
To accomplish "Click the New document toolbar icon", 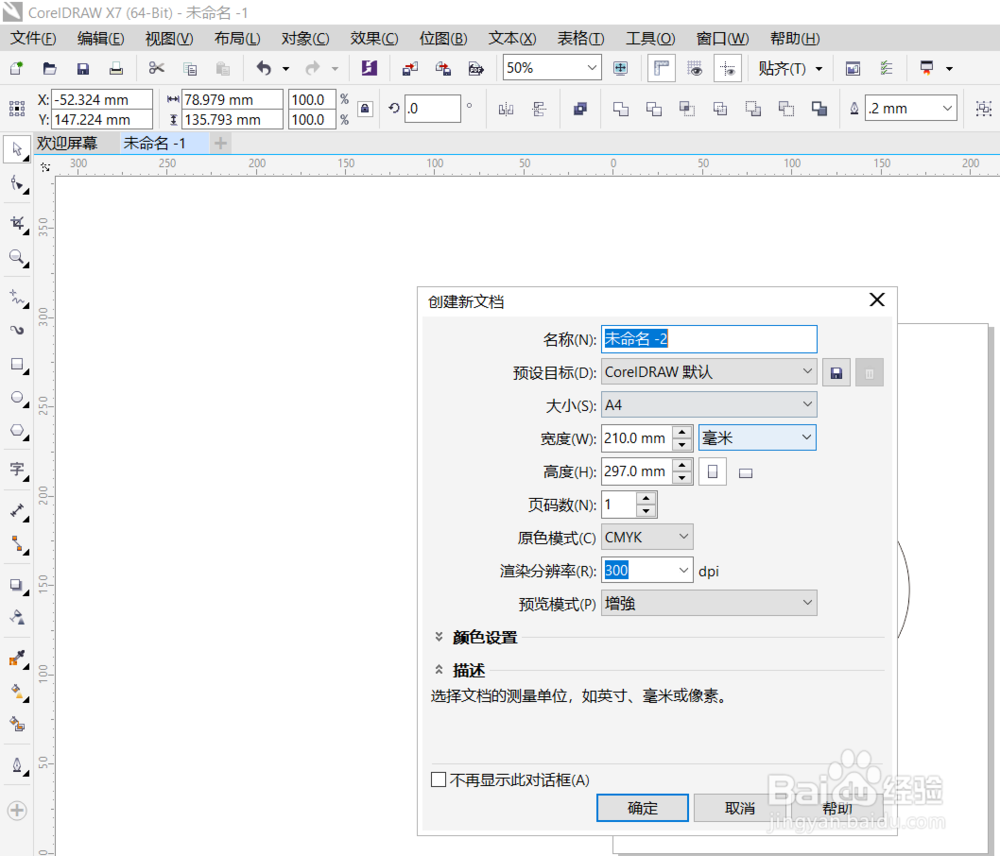I will [16, 68].
